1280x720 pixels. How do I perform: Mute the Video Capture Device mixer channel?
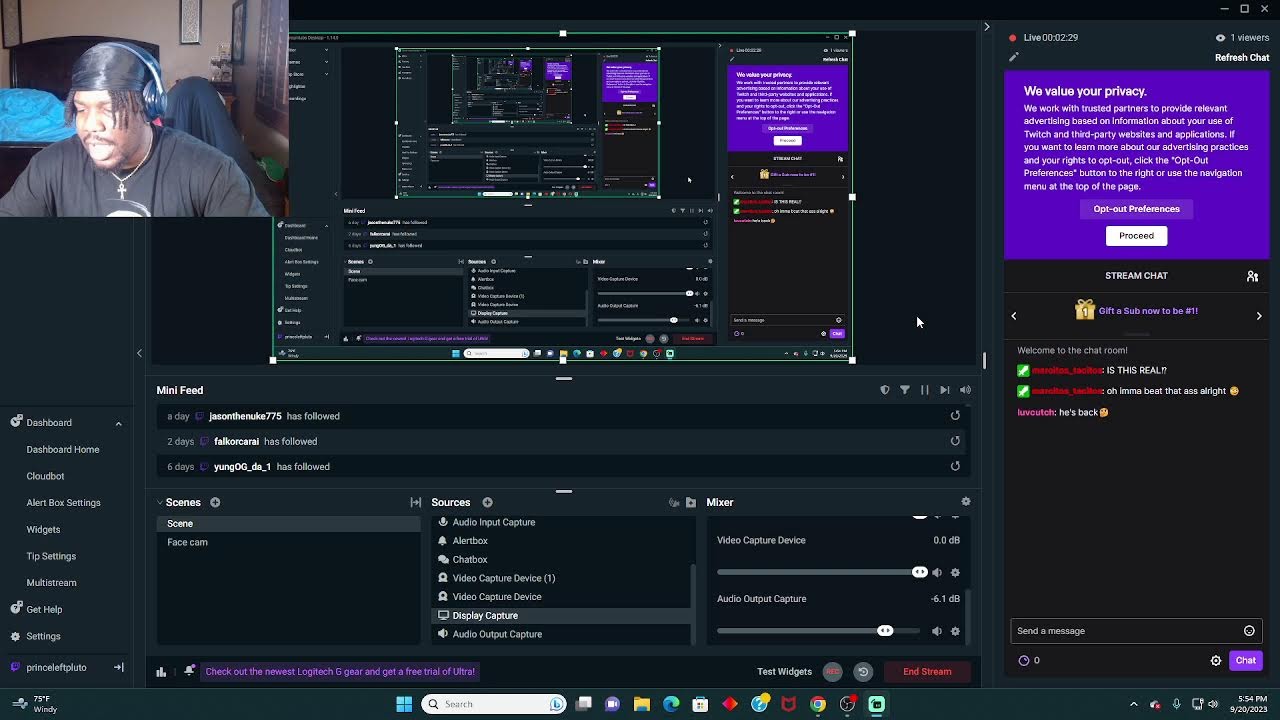(937, 572)
